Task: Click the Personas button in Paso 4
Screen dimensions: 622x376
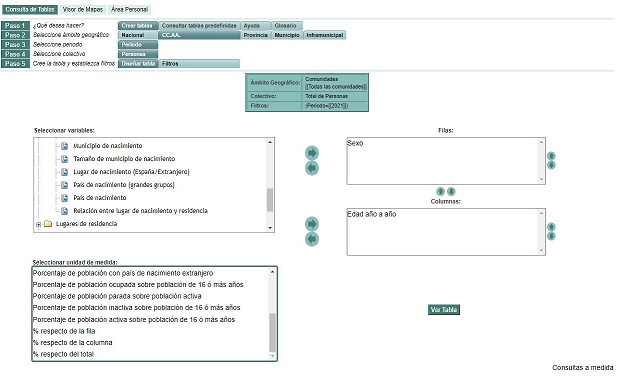Action: [138, 54]
